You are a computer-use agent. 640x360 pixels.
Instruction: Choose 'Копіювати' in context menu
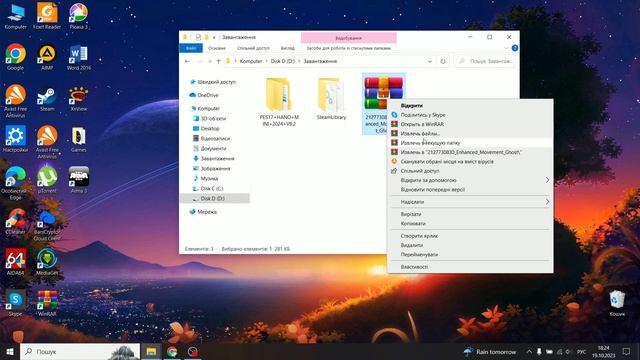click(470, 223)
